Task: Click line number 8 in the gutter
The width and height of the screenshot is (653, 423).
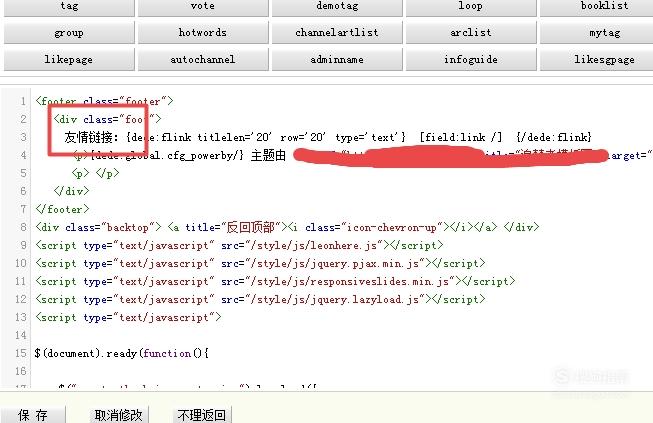Action: click(23, 227)
